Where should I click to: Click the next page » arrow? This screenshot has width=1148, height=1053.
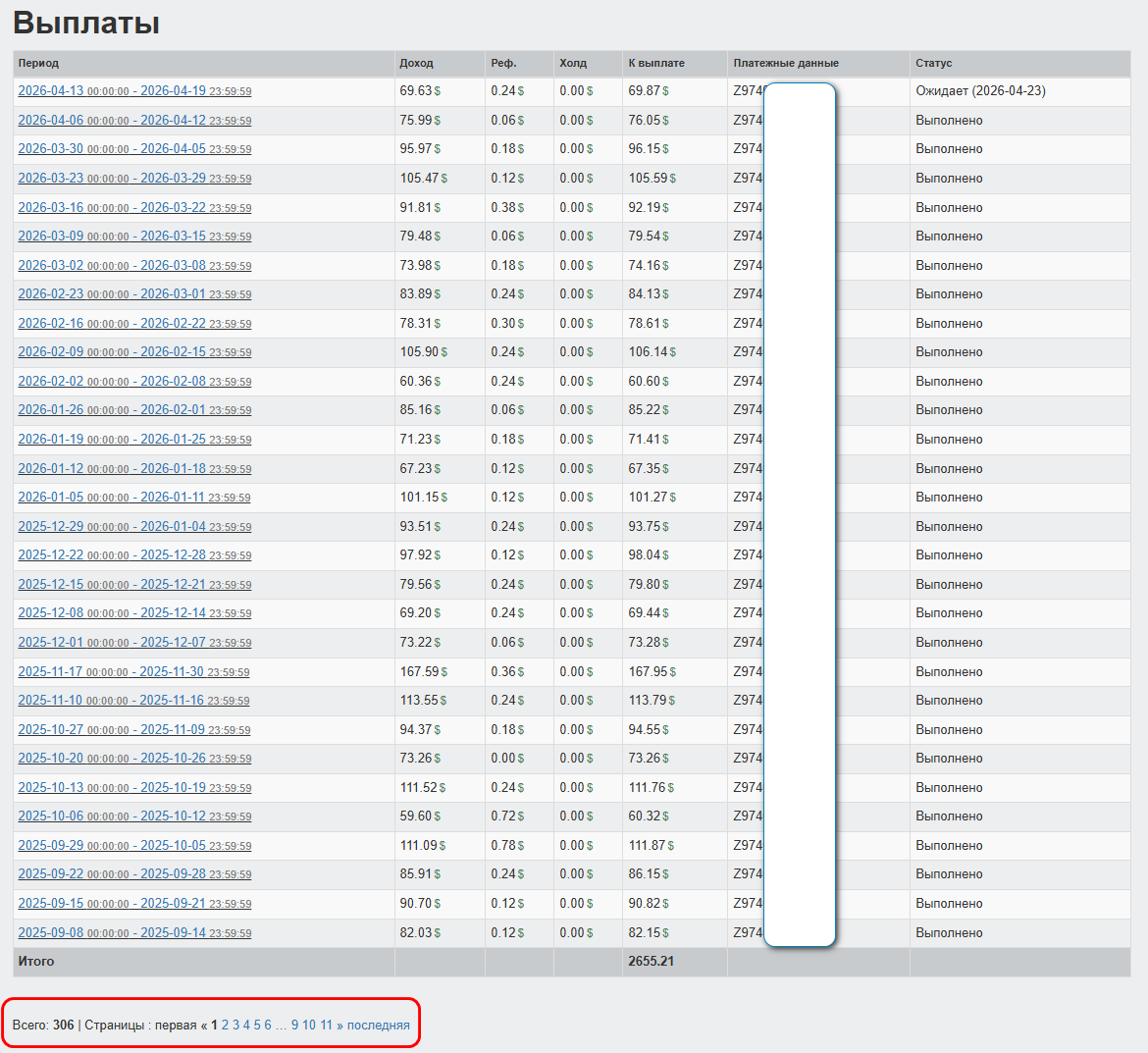point(339,1025)
